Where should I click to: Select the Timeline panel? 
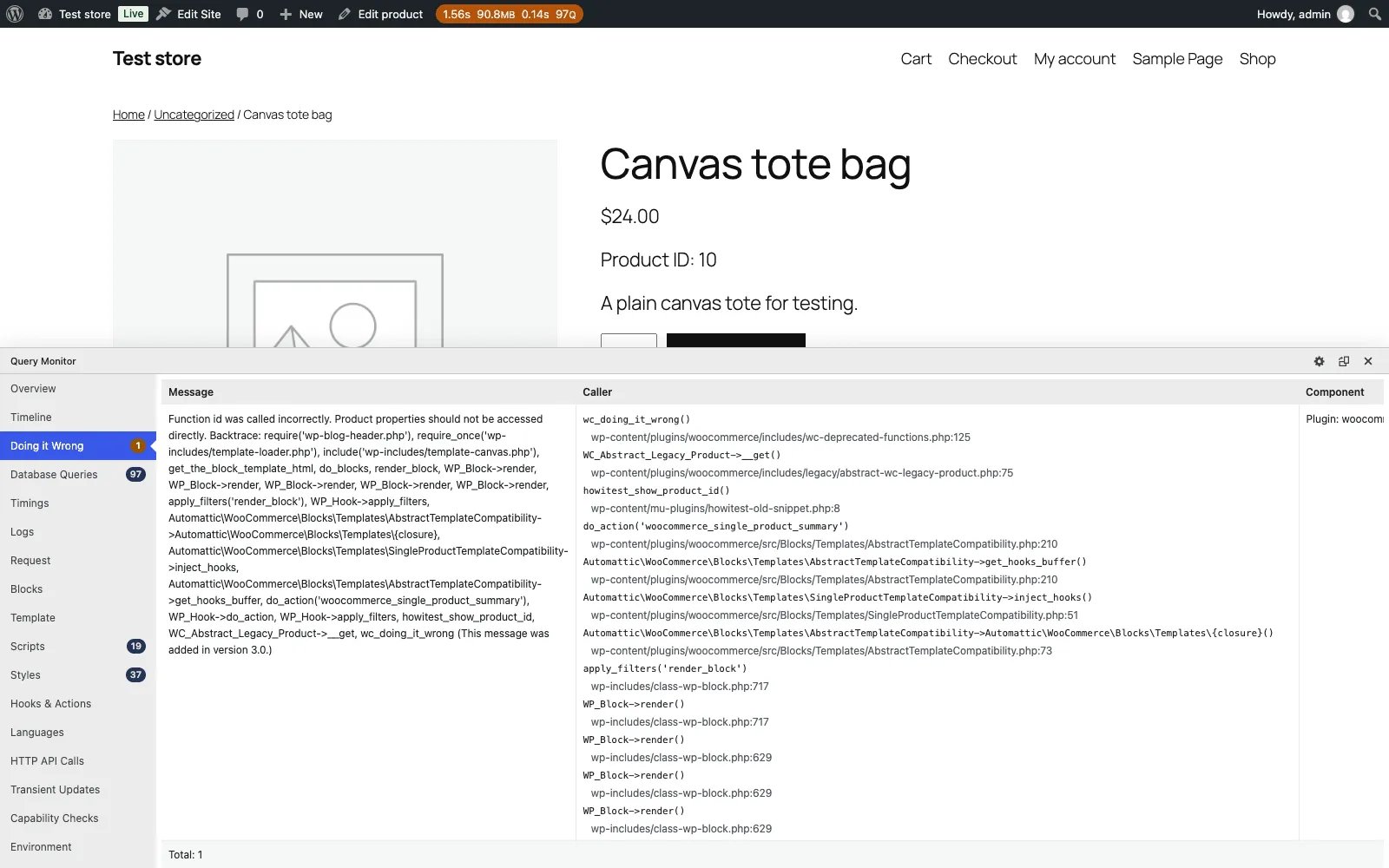pos(78,418)
